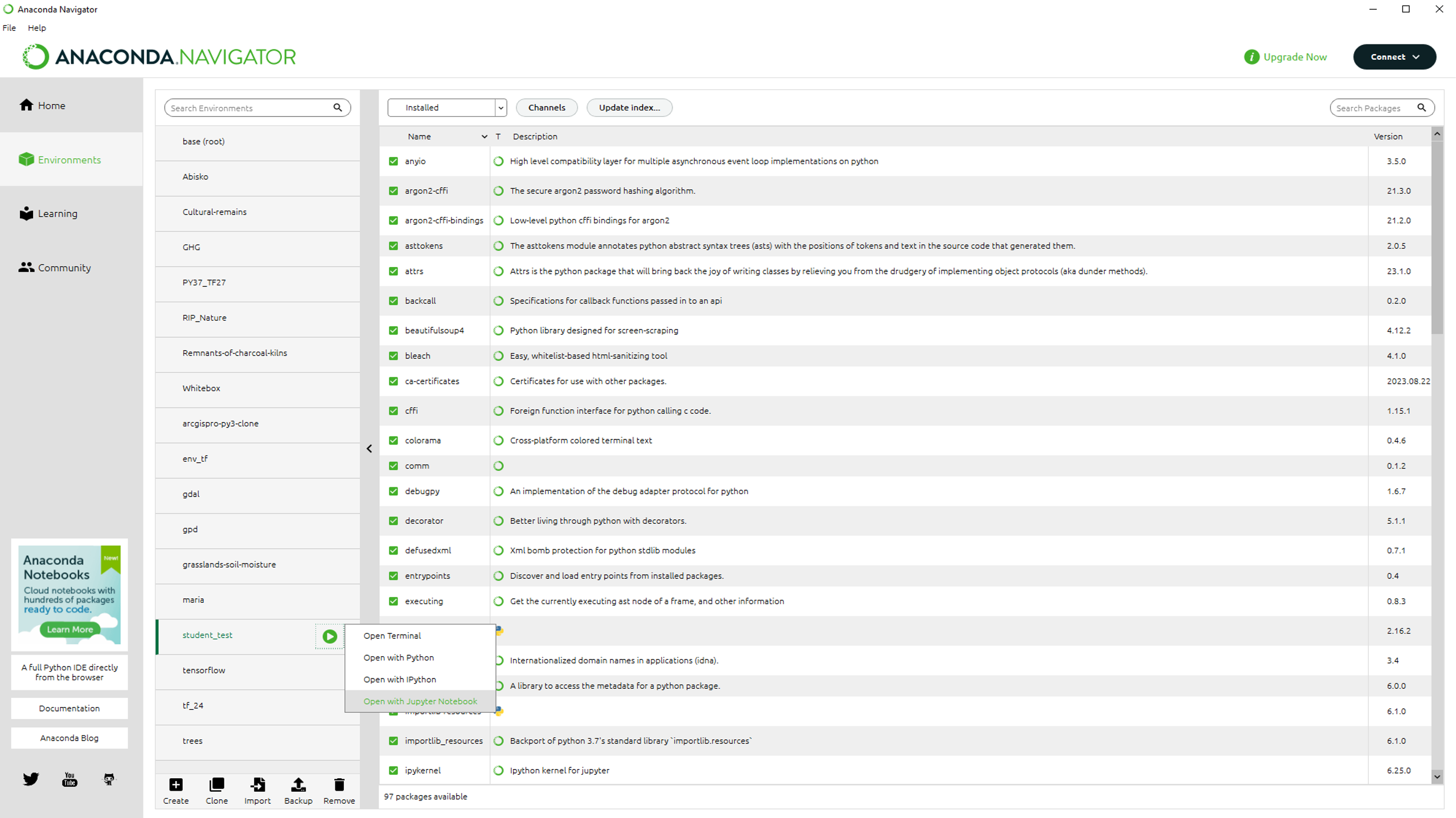The width and height of the screenshot is (1456, 818).
Task: Click the Search Packages input field
Action: [x=1372, y=108]
